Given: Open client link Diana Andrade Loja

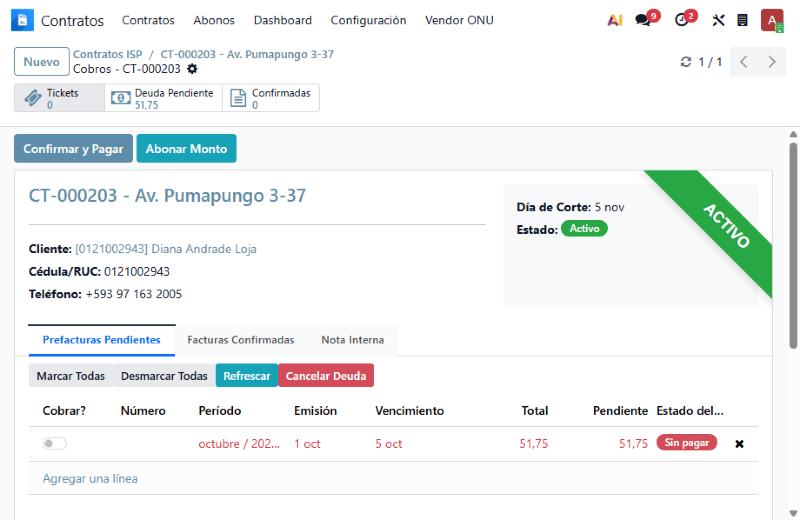Looking at the screenshot, I should pyautogui.click(x=166, y=249).
